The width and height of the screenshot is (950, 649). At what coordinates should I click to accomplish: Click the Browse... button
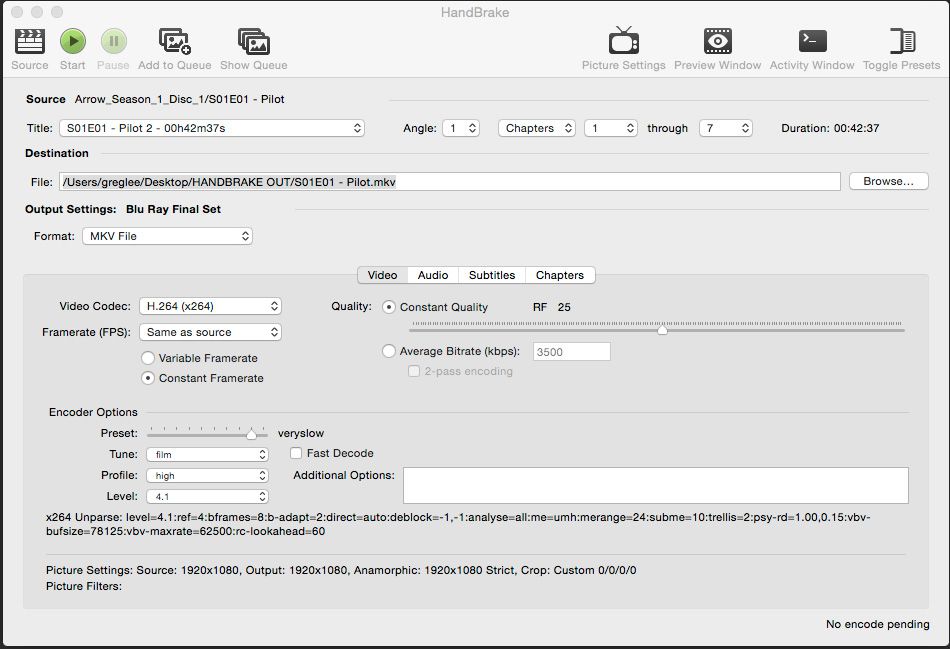click(888, 181)
